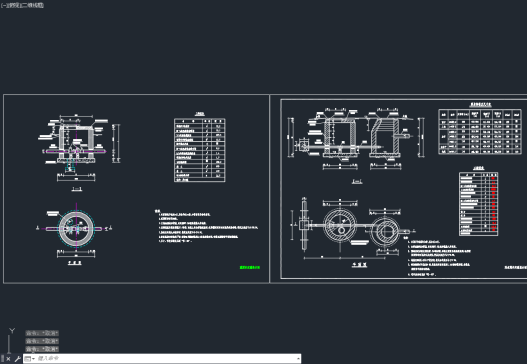The image size is (527, 364).
Task: Open the 俯视 view controls menu
Action: (14, 5)
